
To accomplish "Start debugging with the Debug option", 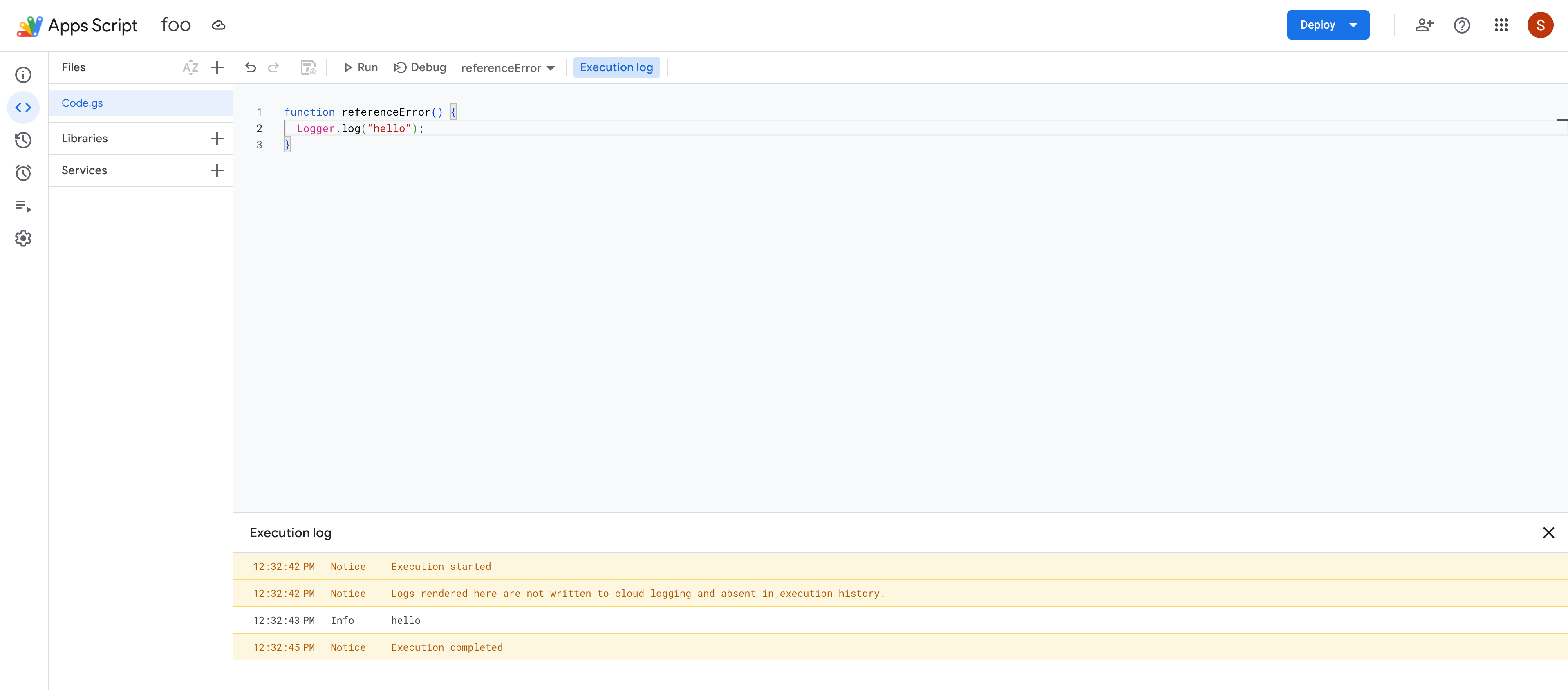I will tap(419, 67).
